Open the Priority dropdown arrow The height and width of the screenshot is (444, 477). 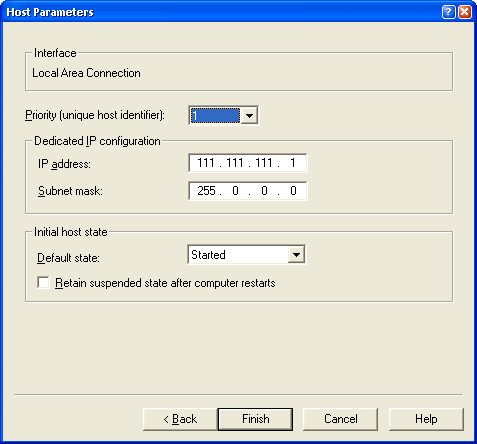click(249, 116)
